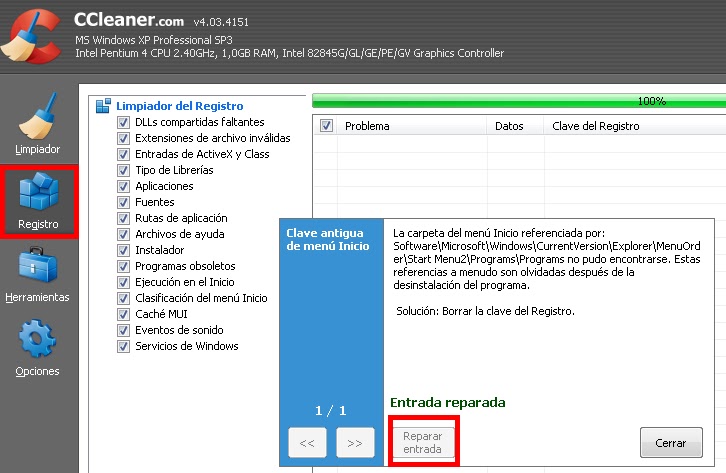The width and height of the screenshot is (726, 473).
Task: Uncheck Caché MUI
Action: (123, 314)
